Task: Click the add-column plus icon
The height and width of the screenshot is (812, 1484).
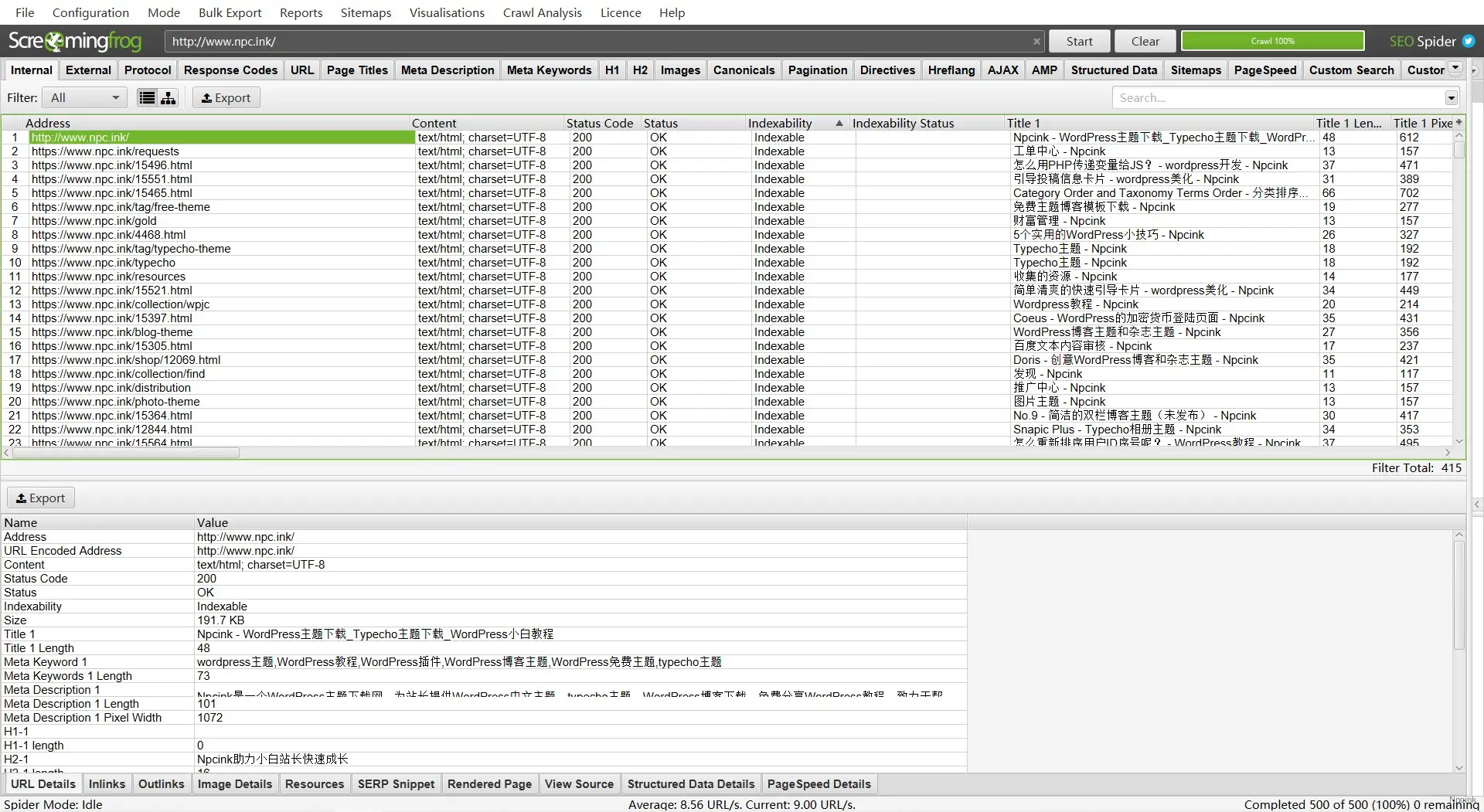Action: [1458, 123]
